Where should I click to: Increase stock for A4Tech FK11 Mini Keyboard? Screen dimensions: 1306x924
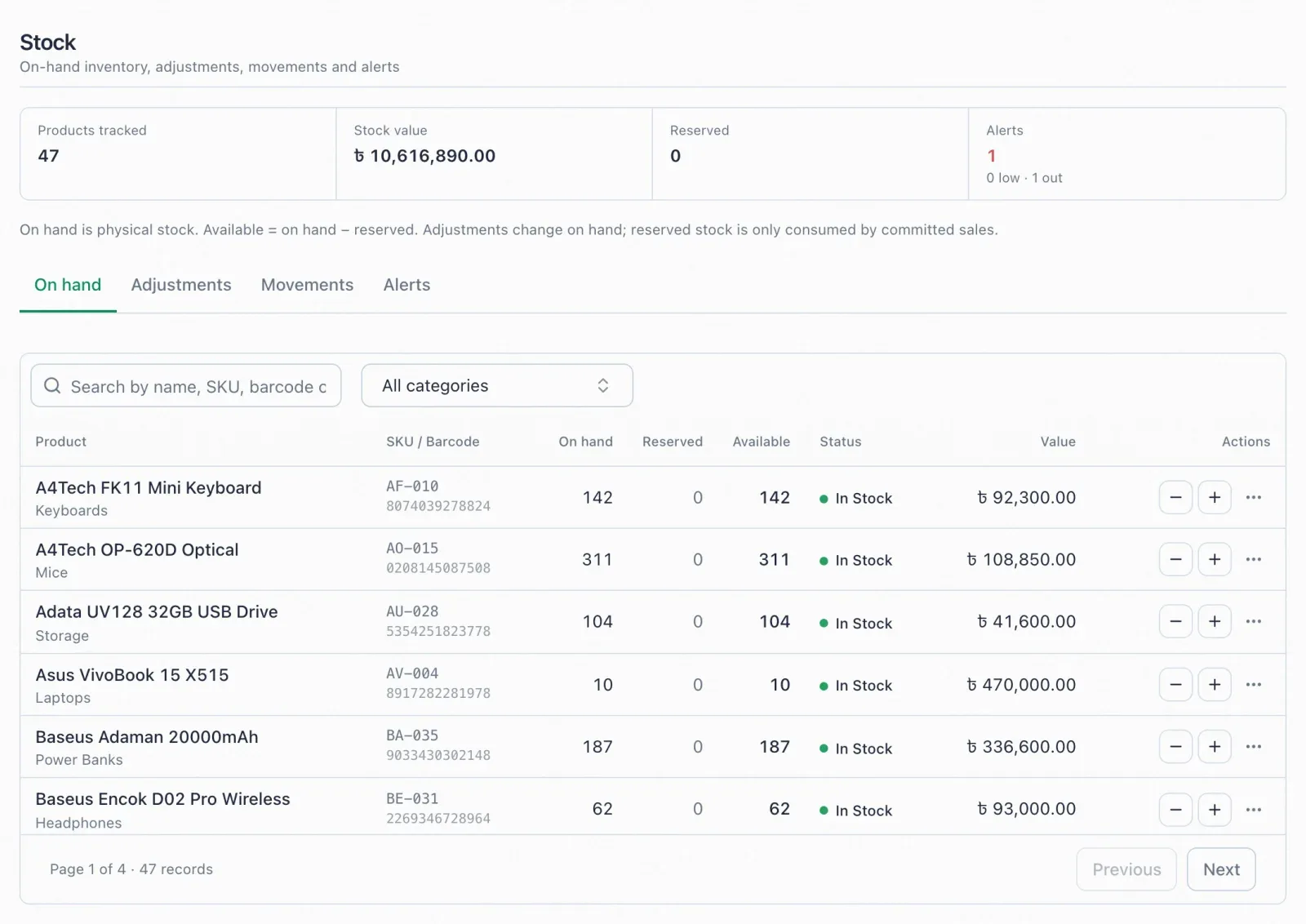click(x=1215, y=497)
